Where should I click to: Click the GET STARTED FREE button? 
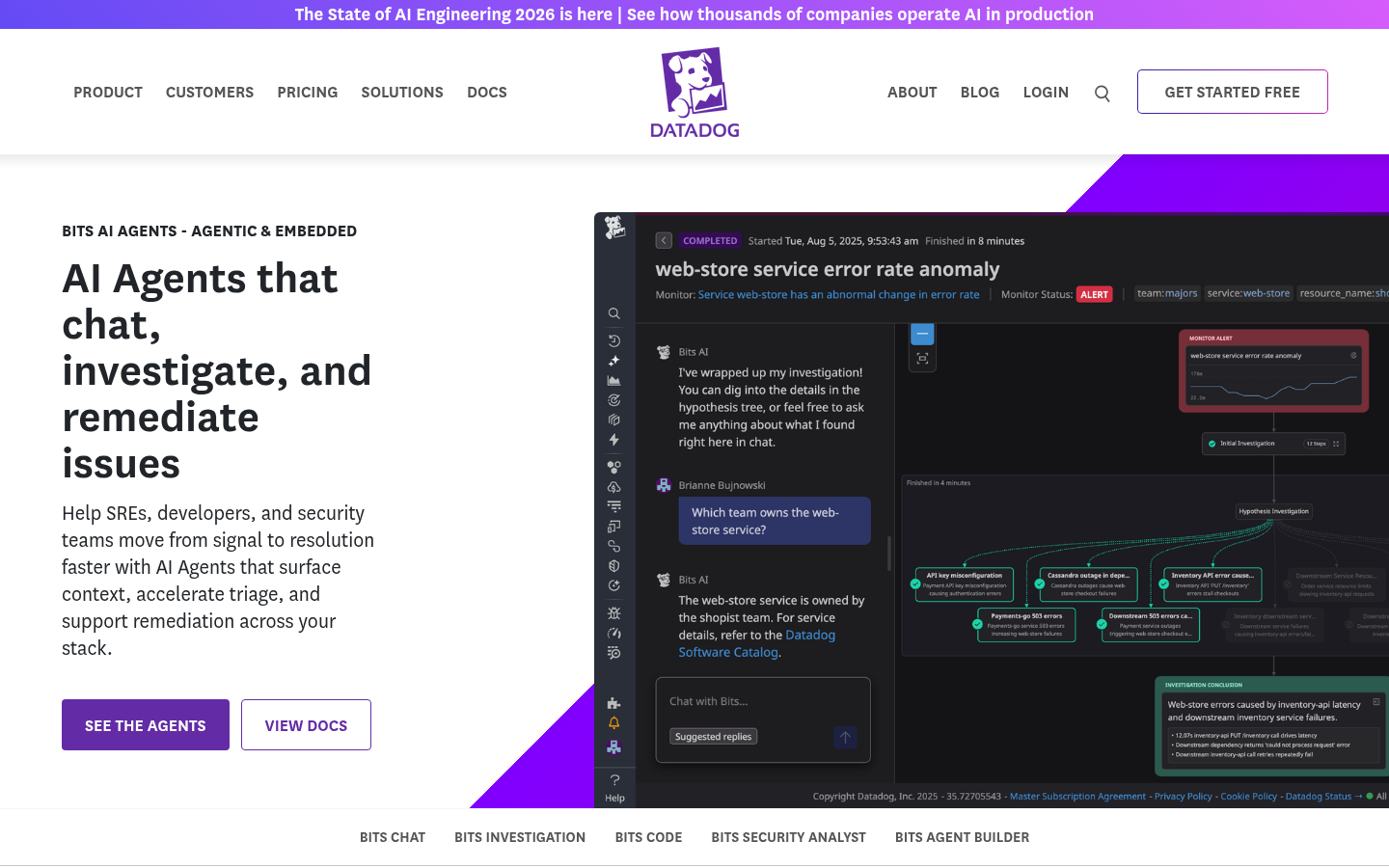click(1233, 92)
